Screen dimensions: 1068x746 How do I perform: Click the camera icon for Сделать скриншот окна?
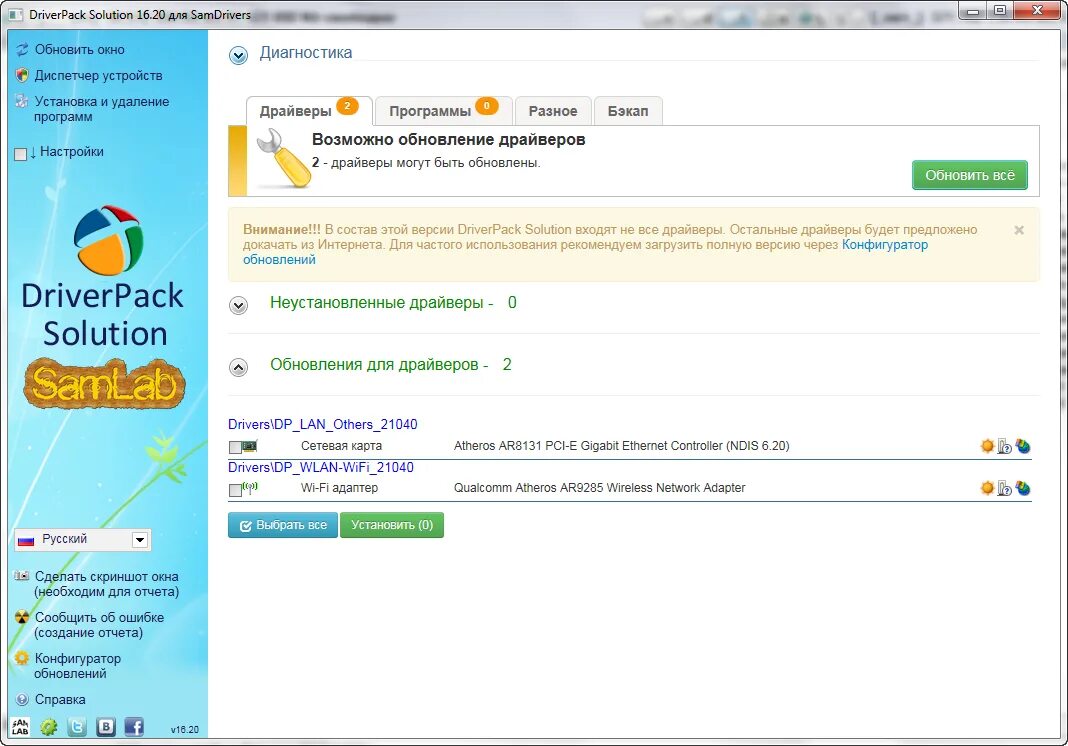(x=22, y=576)
